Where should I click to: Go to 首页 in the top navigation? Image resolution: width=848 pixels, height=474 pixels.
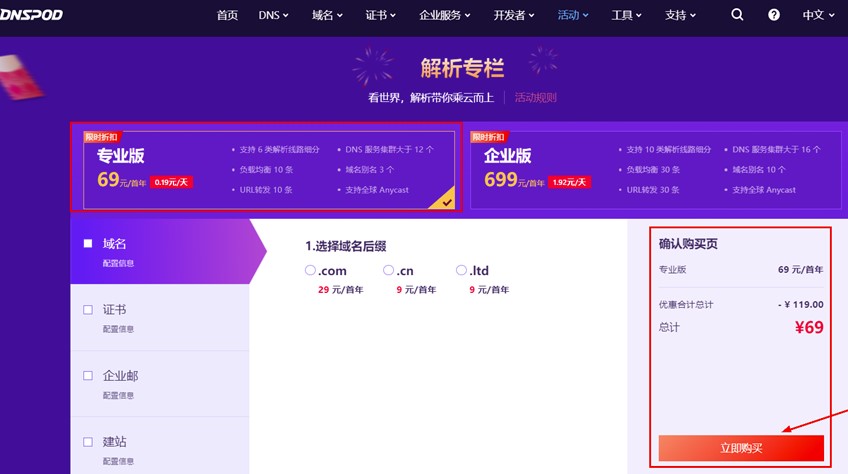[227, 15]
